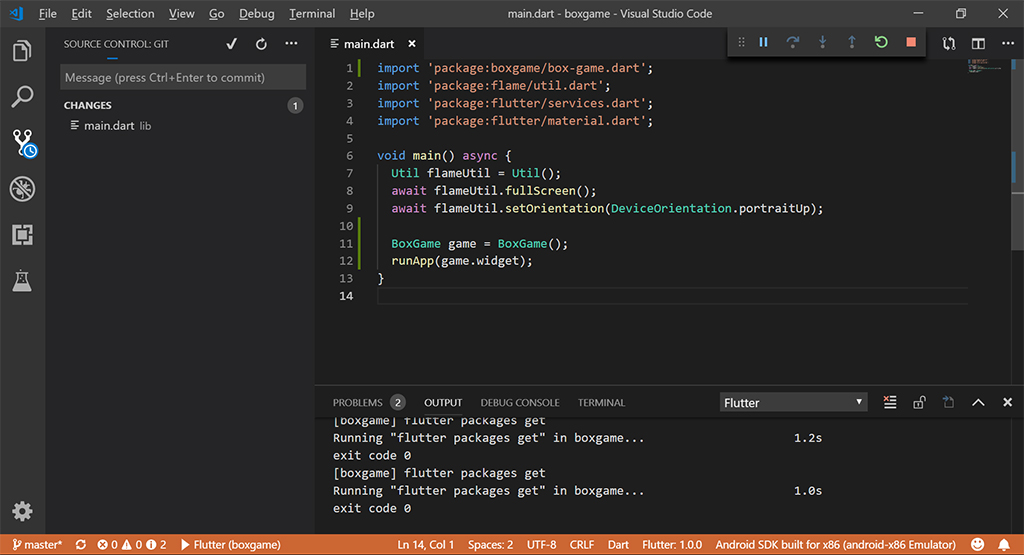Open the Test flask view
The height and width of the screenshot is (555, 1024).
22,281
